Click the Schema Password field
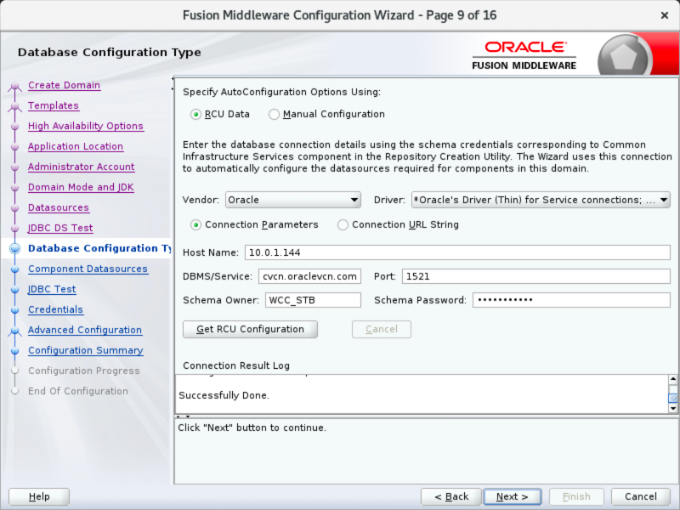This screenshot has height=510, width=680. 572,300
